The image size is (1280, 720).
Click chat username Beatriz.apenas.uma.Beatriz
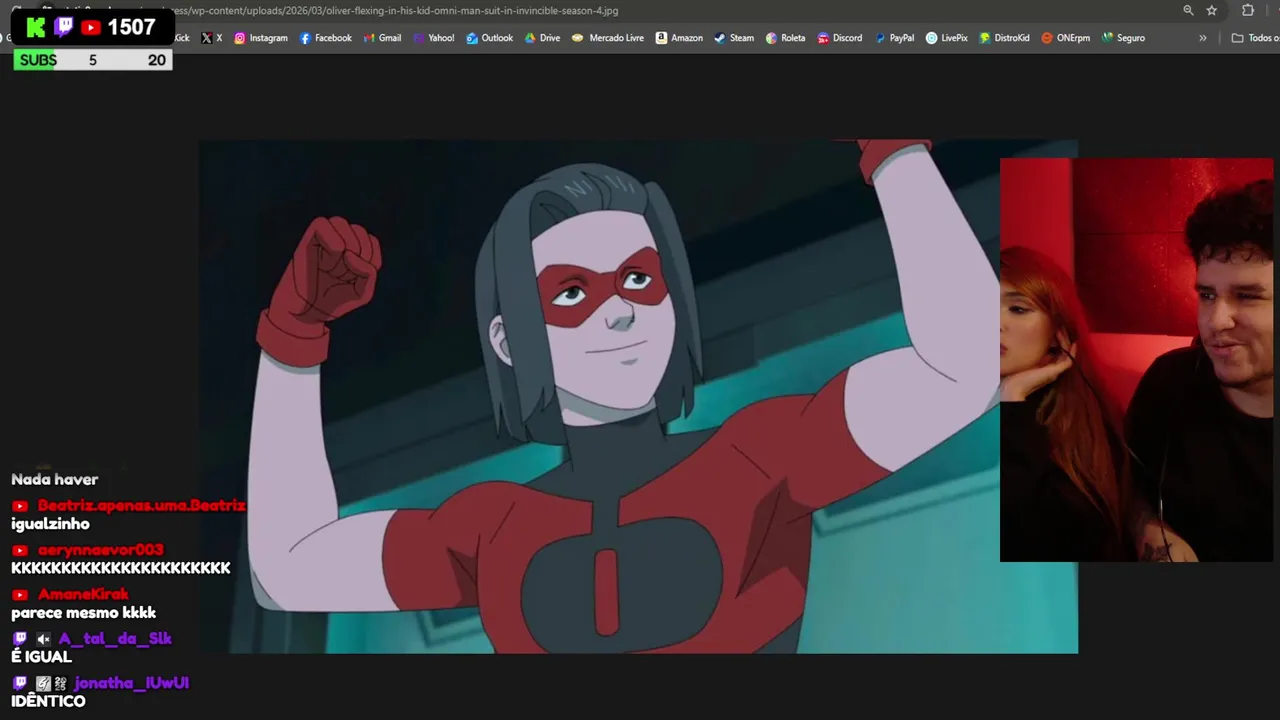point(141,506)
